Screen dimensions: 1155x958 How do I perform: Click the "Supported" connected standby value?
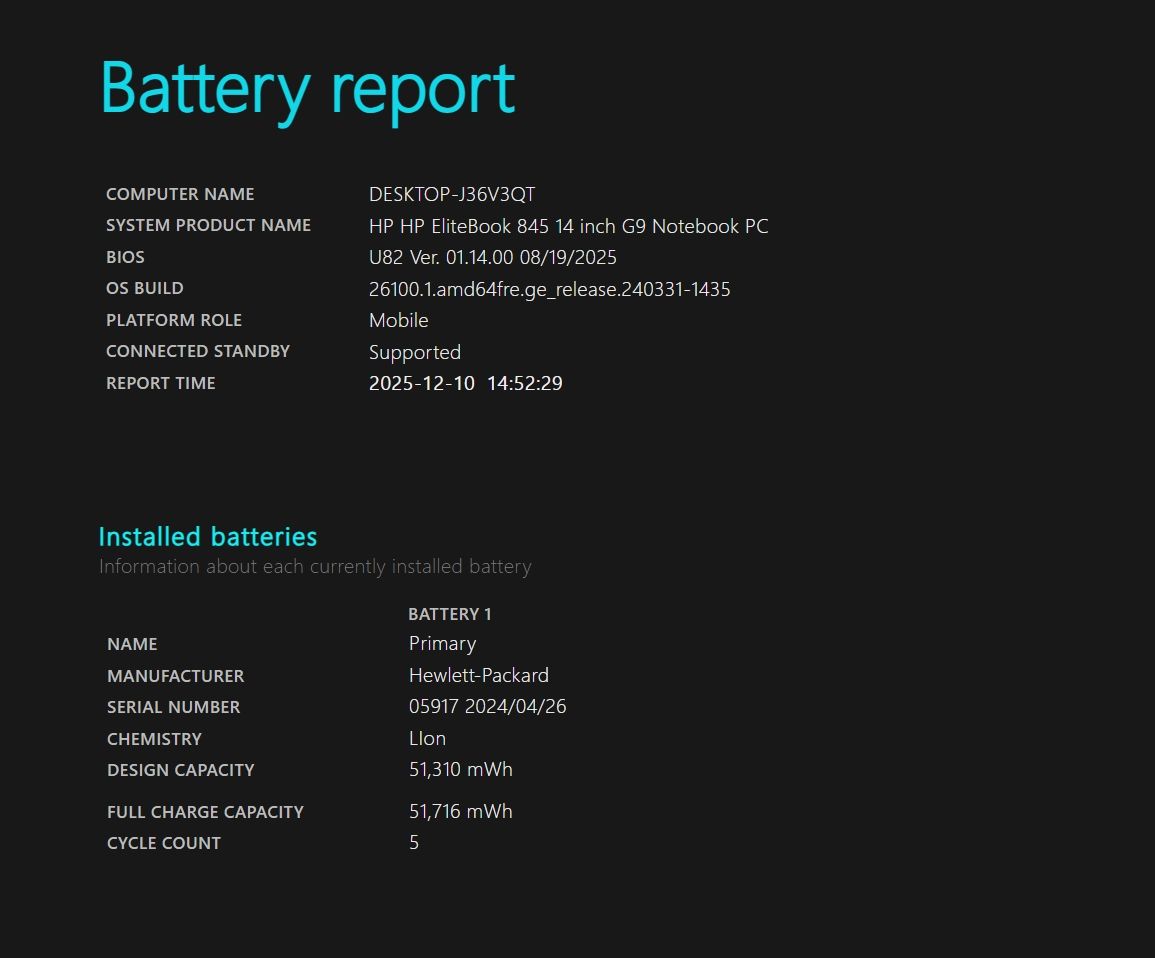click(414, 352)
